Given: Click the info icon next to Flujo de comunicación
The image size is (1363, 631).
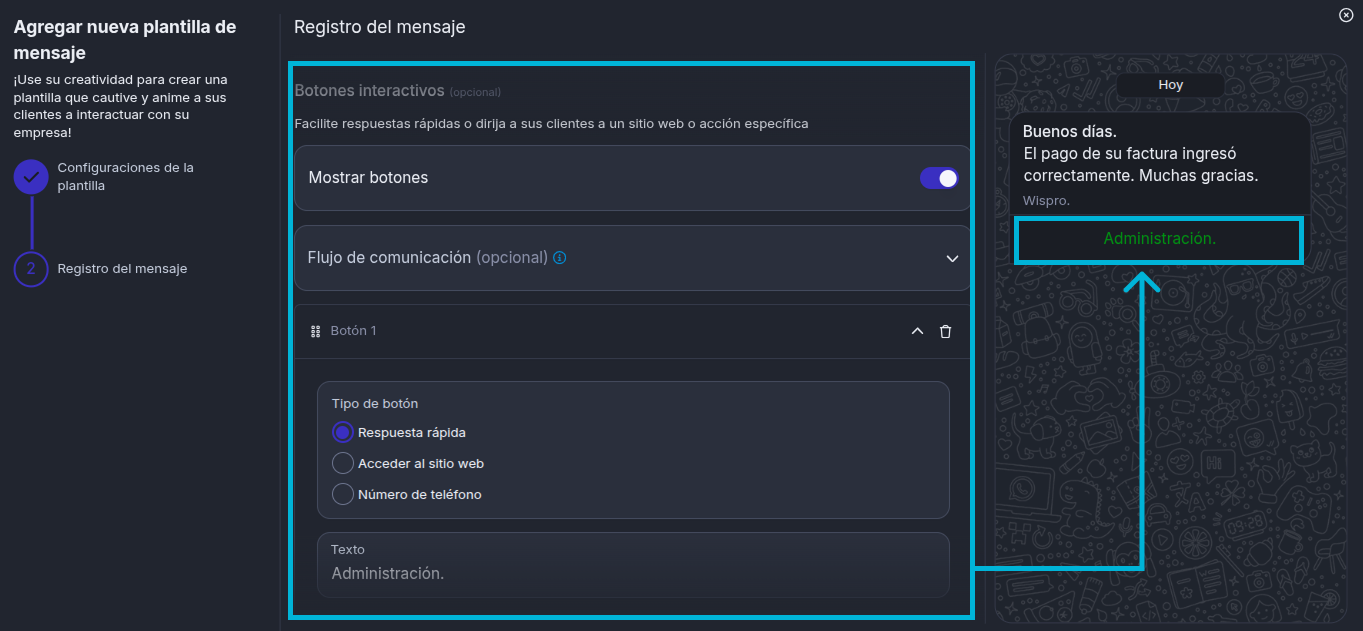Looking at the screenshot, I should point(559,257).
